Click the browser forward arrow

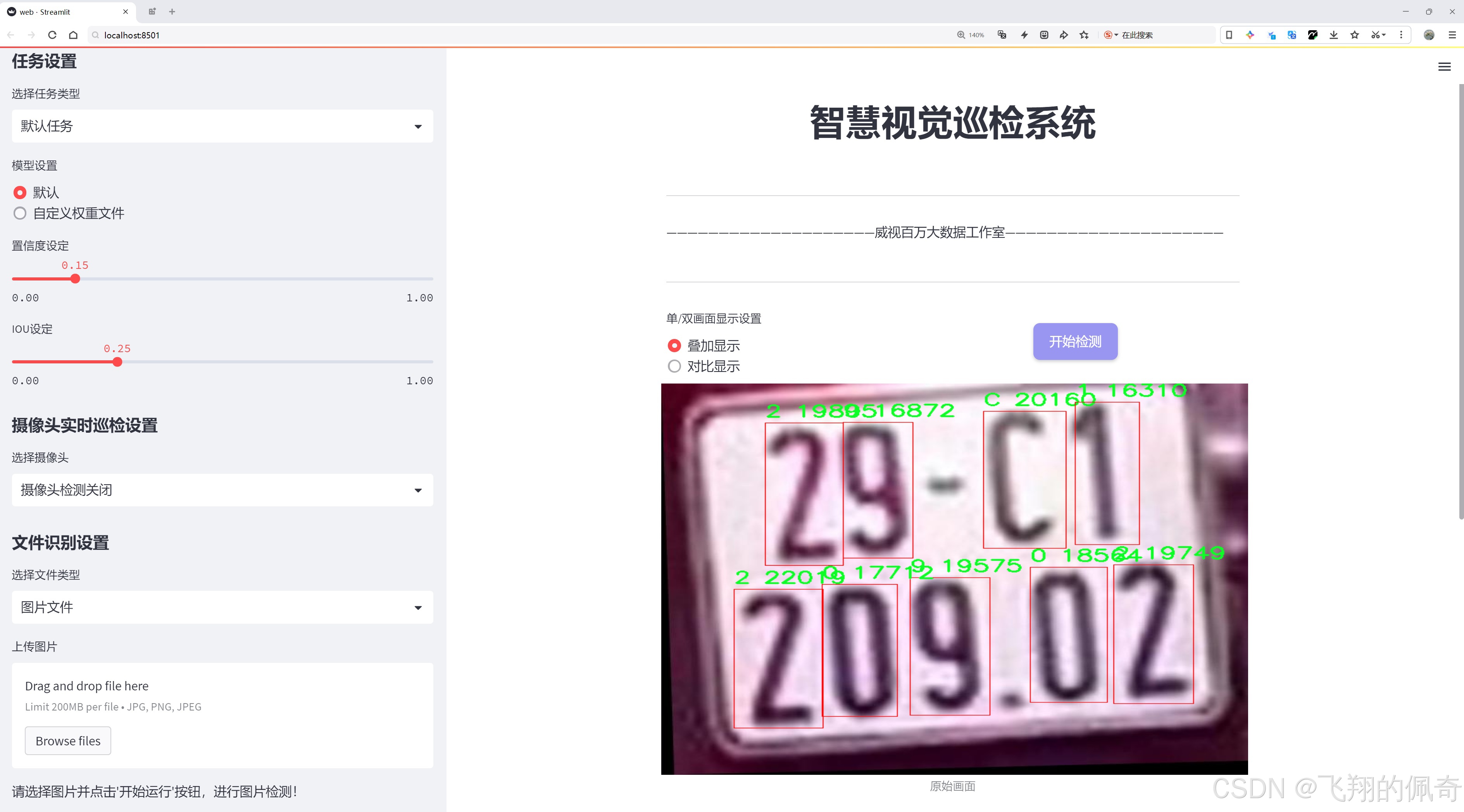[31, 35]
